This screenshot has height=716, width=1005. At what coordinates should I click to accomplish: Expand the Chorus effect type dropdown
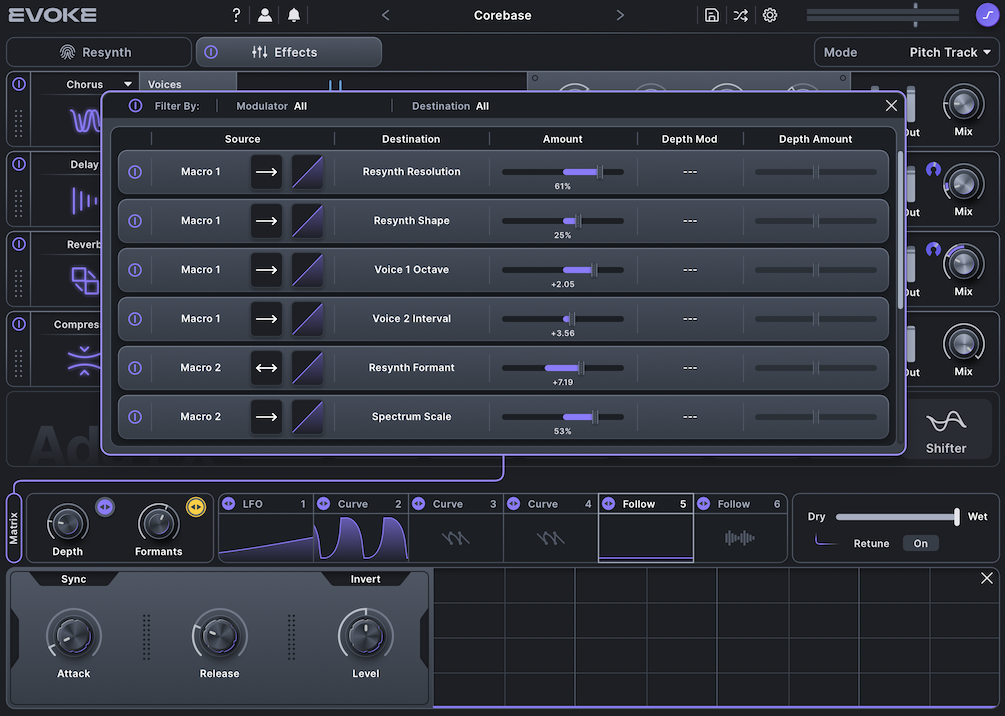[x=128, y=85]
